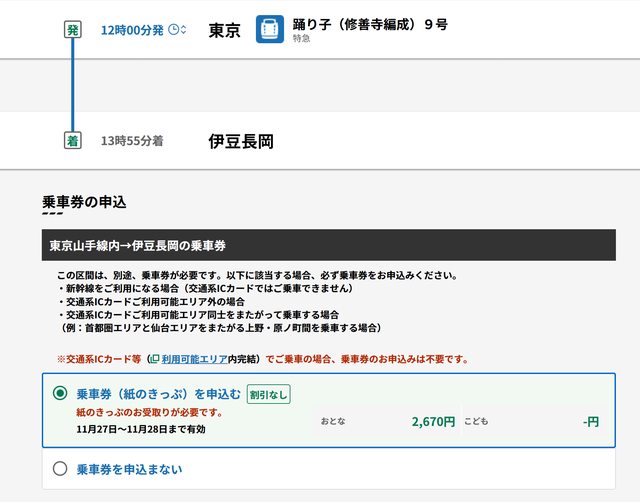Click the 12時00分発 departure time text
This screenshot has width=640, height=502.
tap(133, 30)
